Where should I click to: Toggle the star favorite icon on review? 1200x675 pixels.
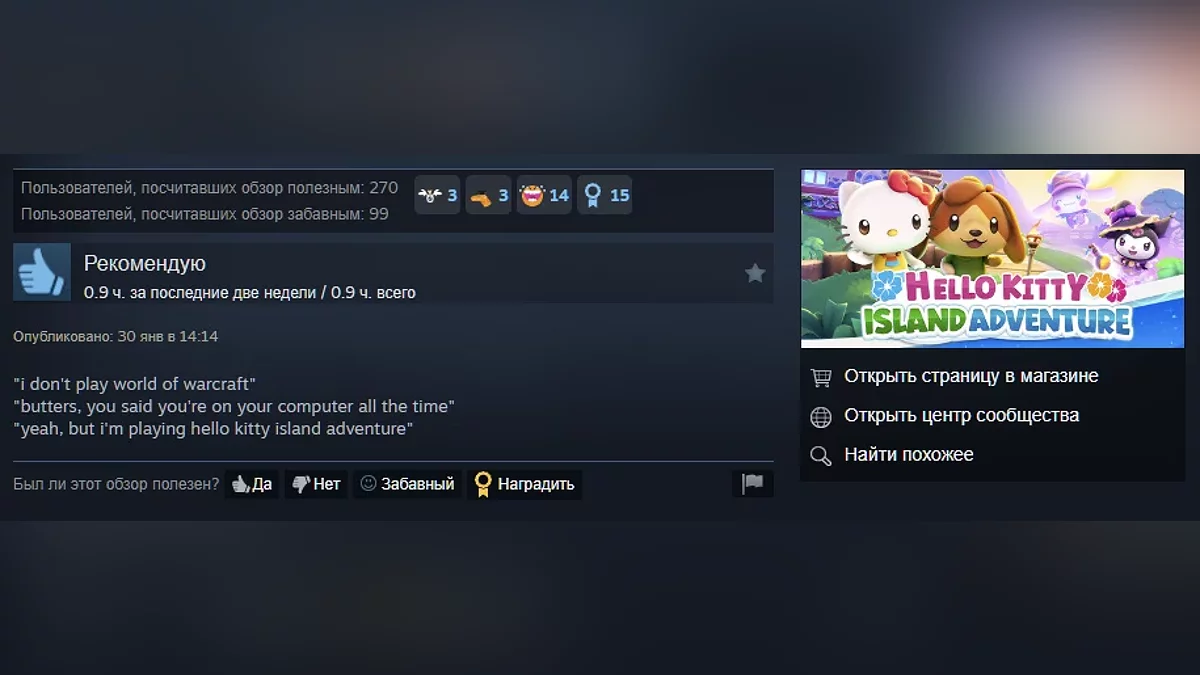coord(755,273)
